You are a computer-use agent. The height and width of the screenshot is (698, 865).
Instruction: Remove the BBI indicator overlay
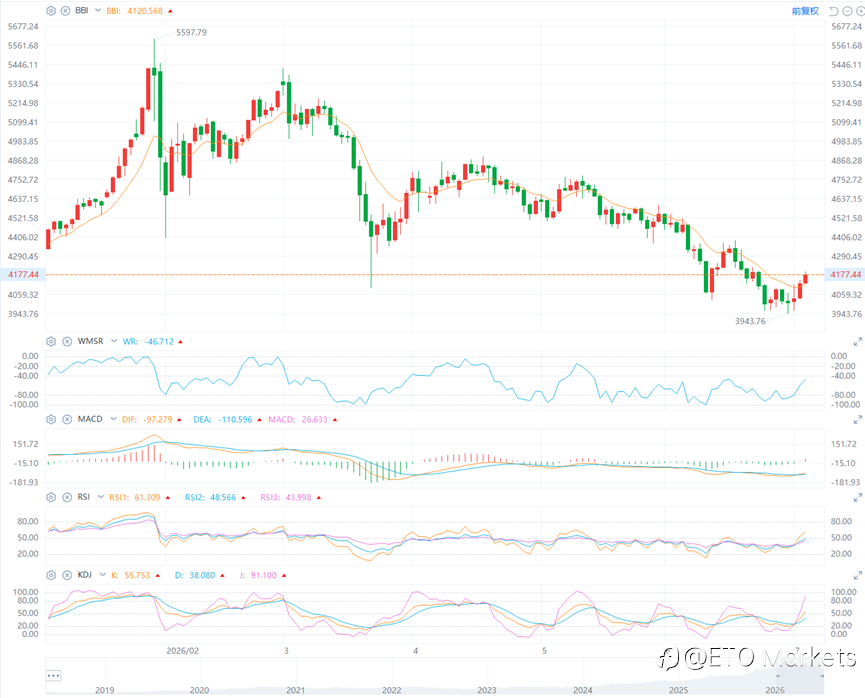point(65,10)
